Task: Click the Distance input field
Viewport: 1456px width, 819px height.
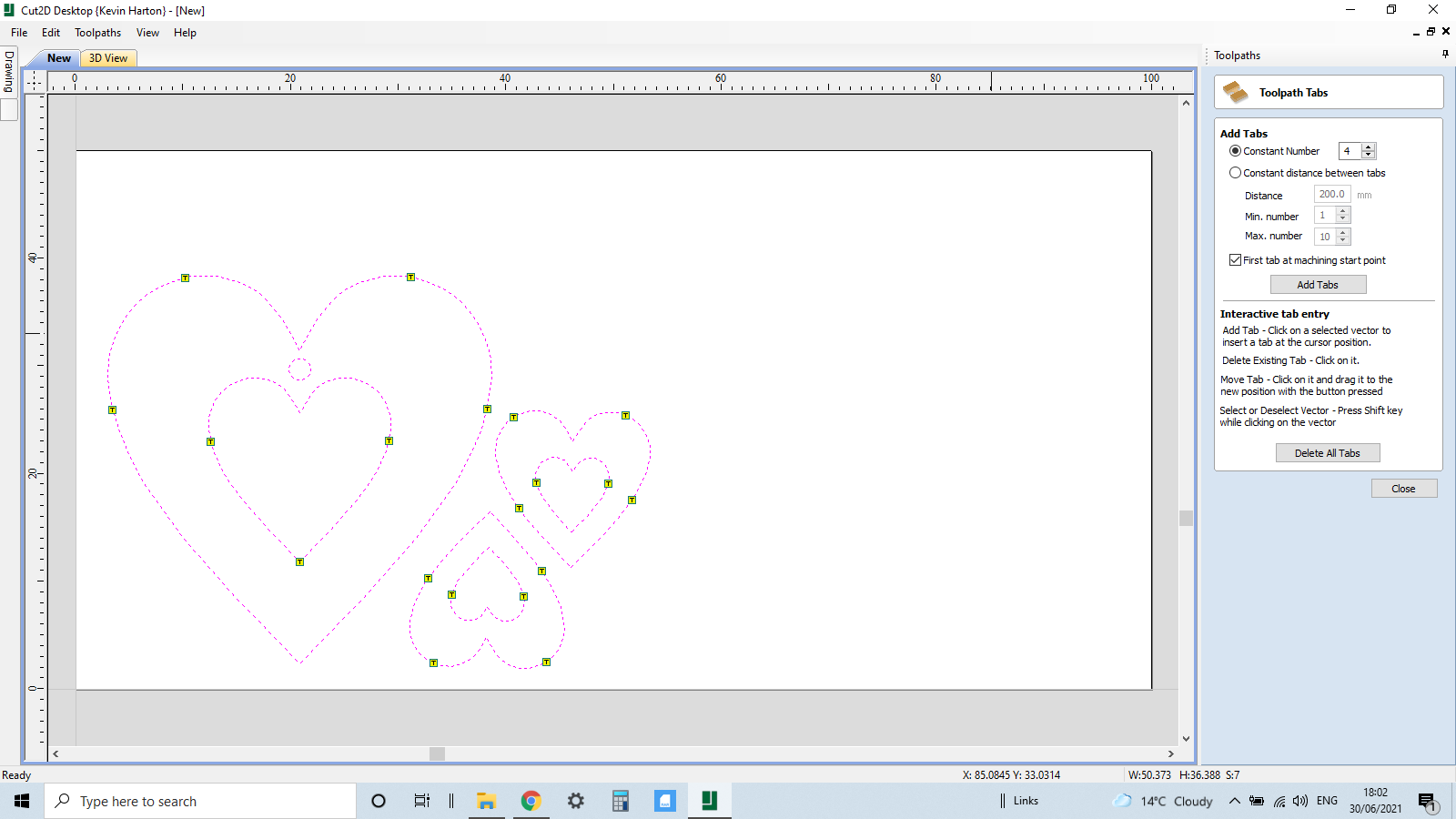Action: tap(1332, 195)
